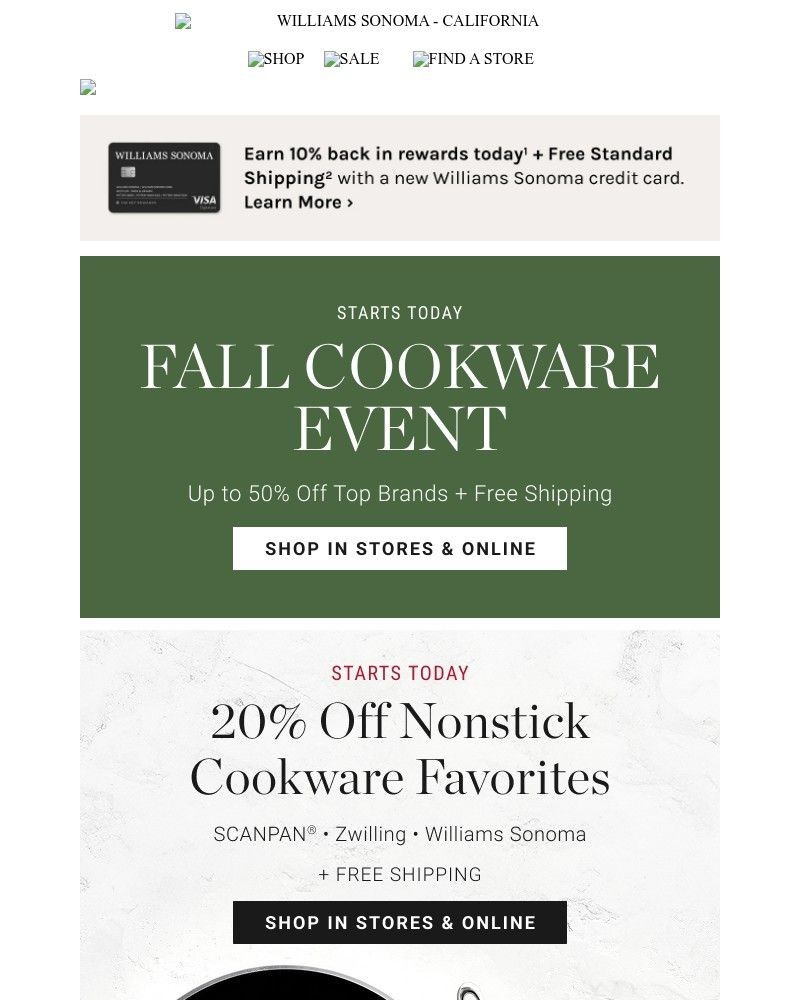Click the 20% Off Nonstick Cookware Favorites headline
The width and height of the screenshot is (800, 1000).
pos(400,750)
